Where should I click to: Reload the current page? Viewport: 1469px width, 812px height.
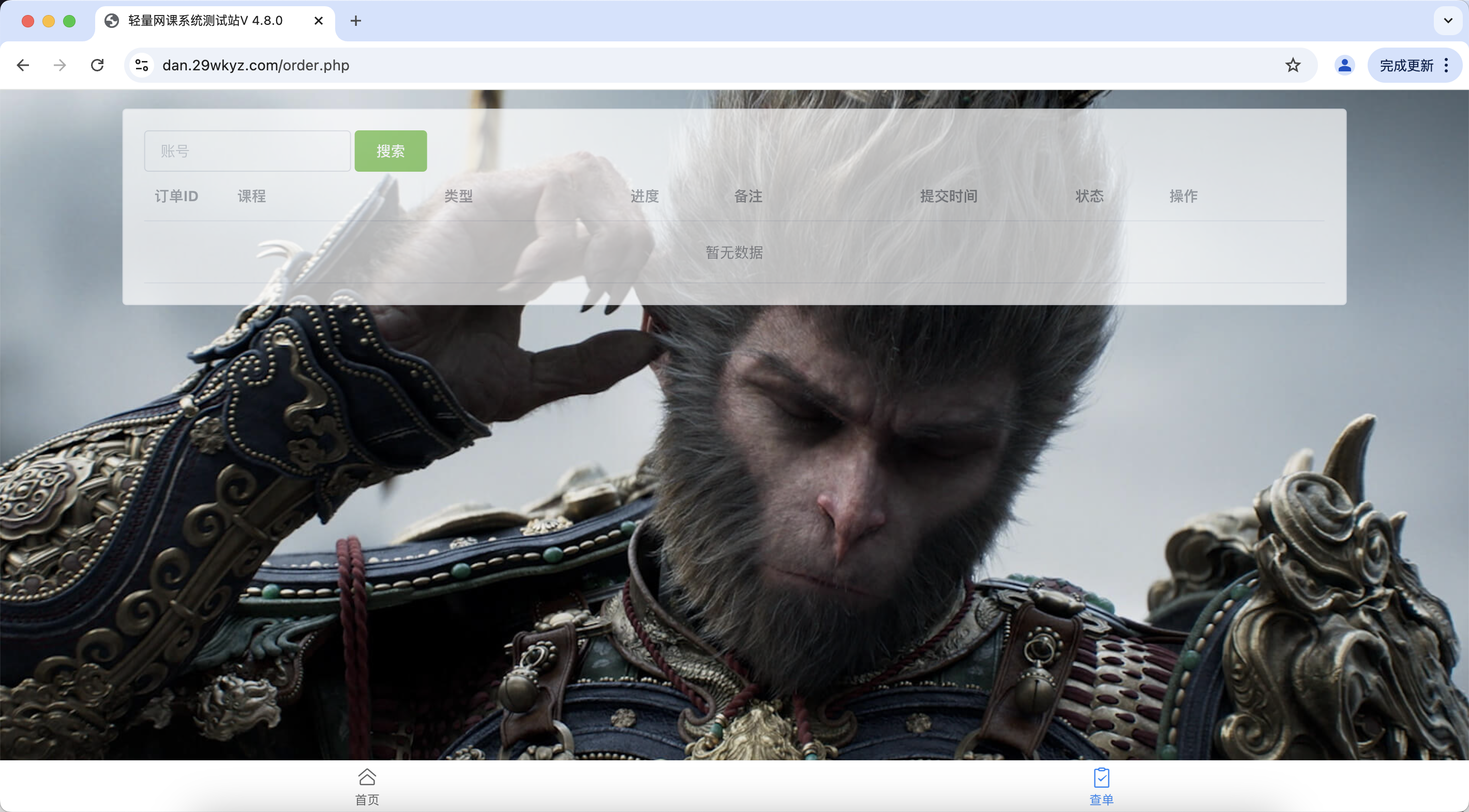coord(98,66)
